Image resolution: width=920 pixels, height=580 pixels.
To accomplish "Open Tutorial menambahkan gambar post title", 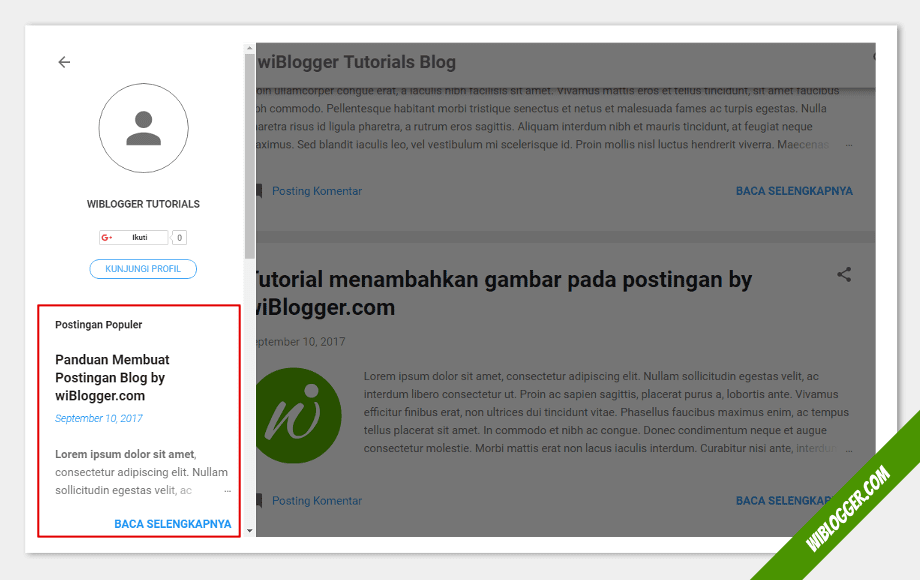I will coord(503,293).
